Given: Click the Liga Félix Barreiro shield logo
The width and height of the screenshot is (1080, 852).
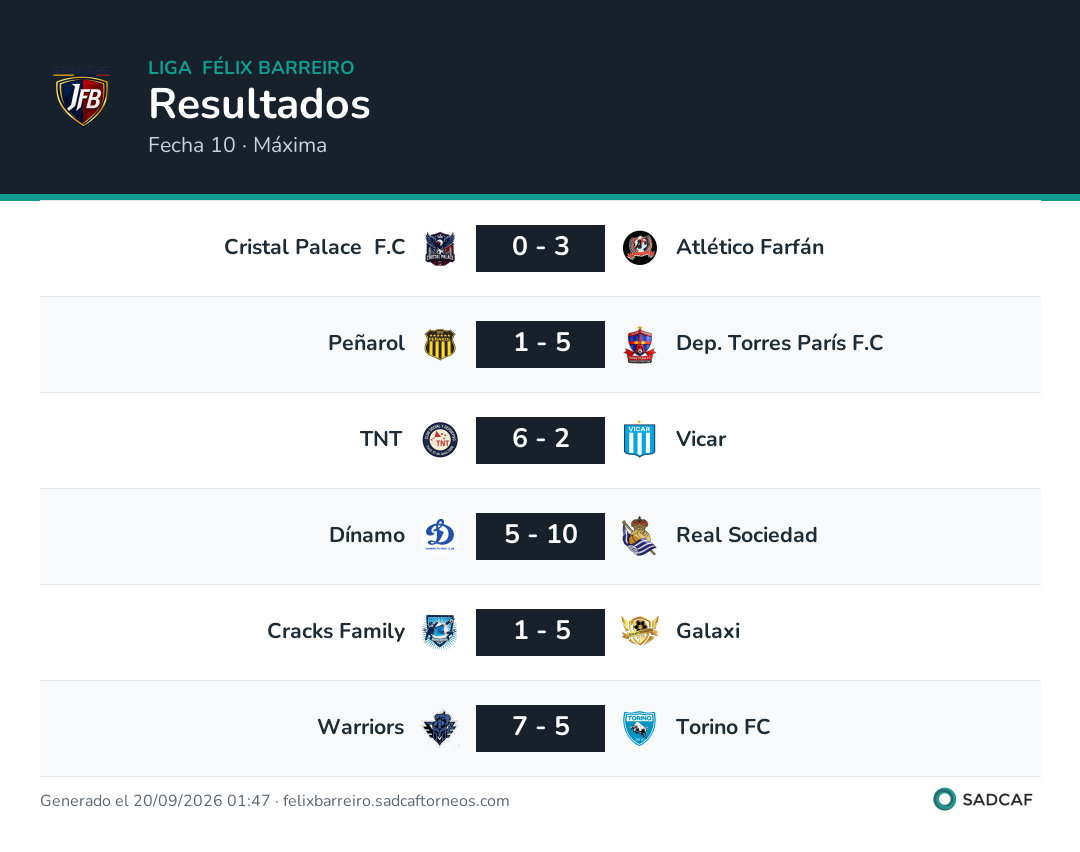Looking at the screenshot, I should 82,96.
